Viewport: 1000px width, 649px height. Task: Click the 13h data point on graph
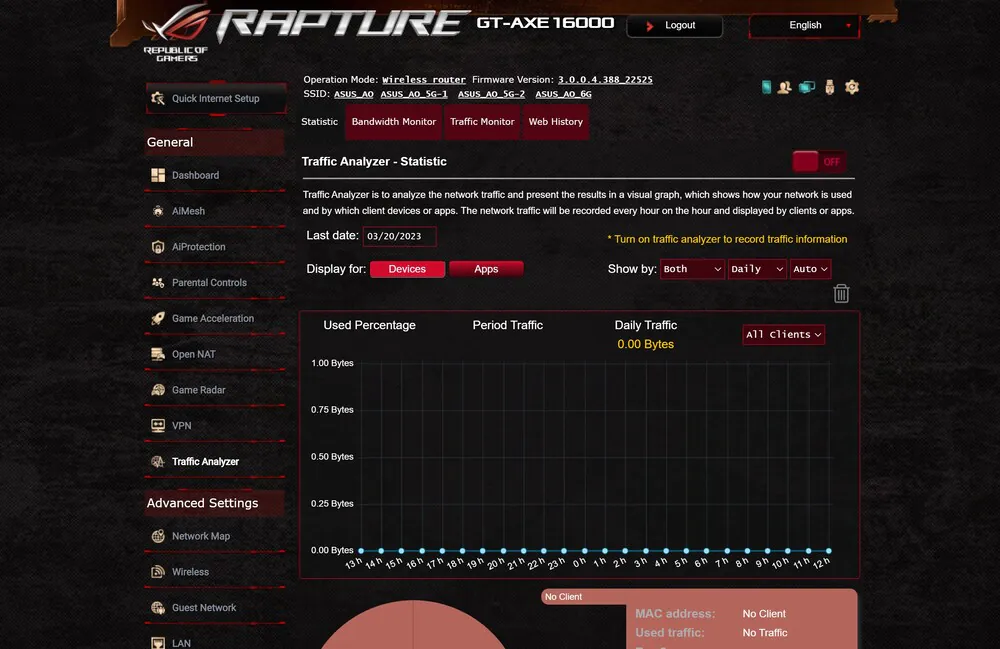[361, 551]
